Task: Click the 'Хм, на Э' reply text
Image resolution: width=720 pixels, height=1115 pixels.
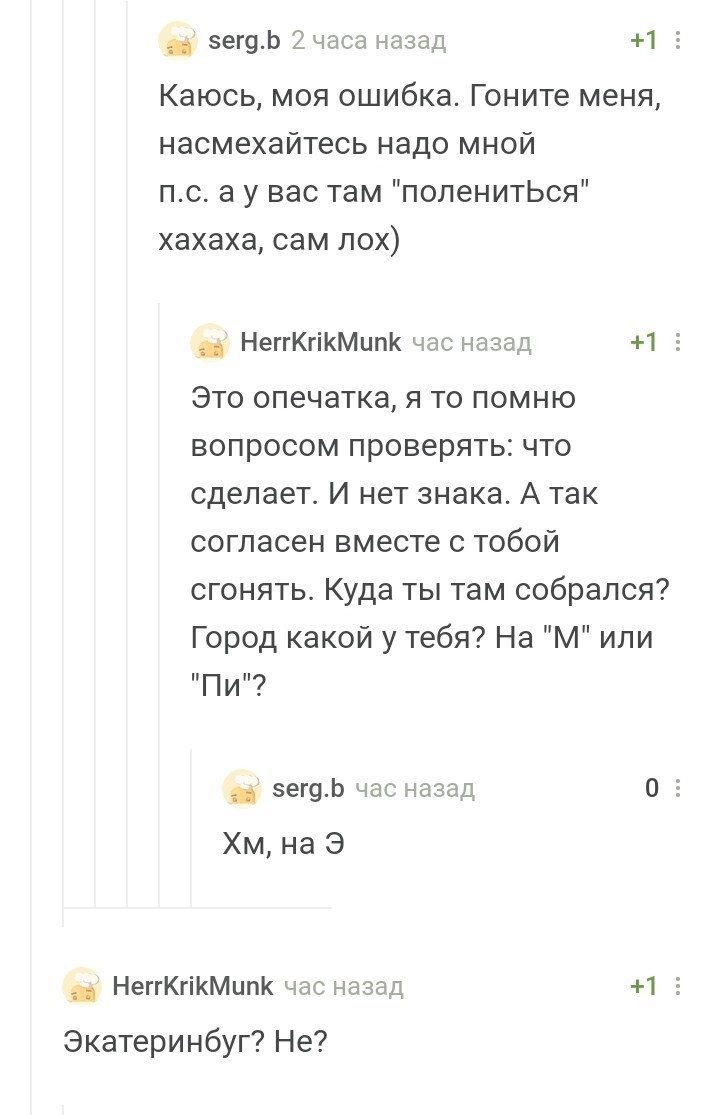Action: point(283,845)
